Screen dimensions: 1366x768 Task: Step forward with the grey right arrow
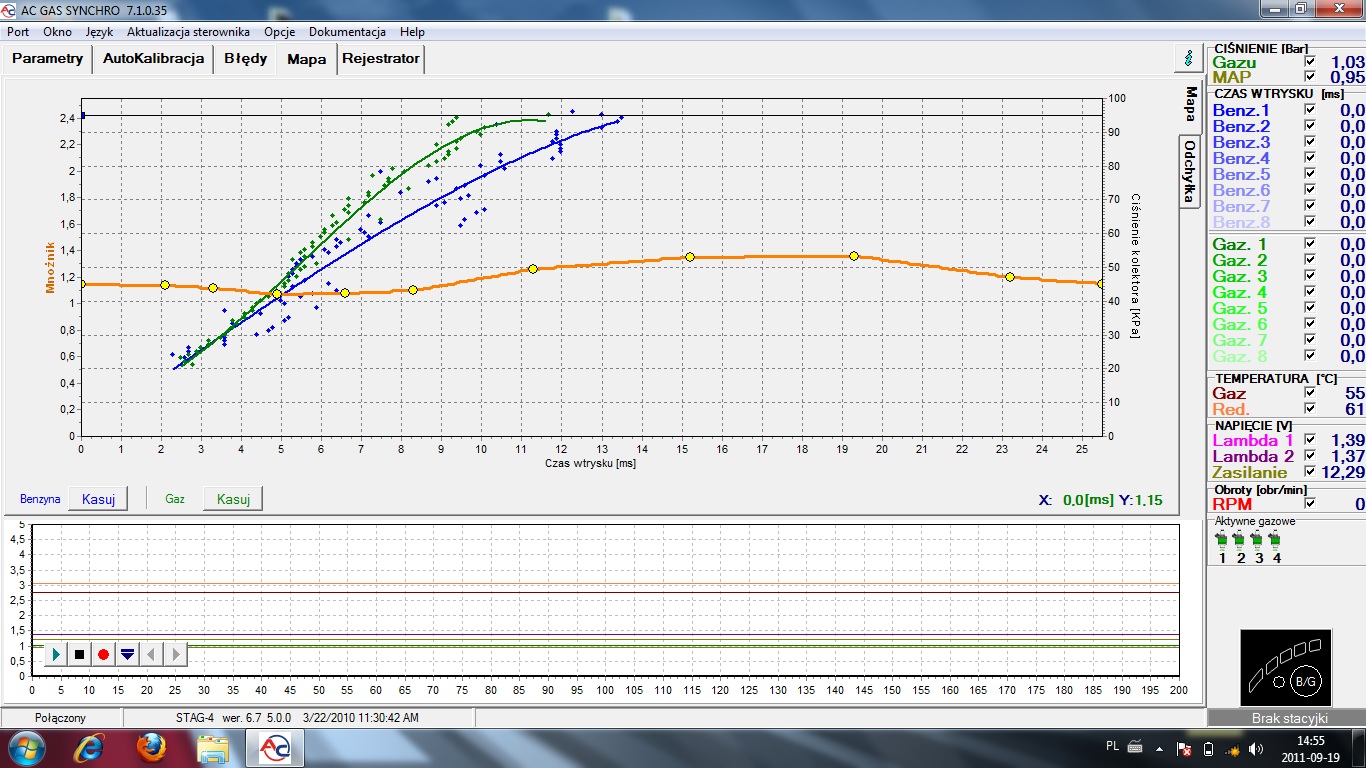click(175, 654)
